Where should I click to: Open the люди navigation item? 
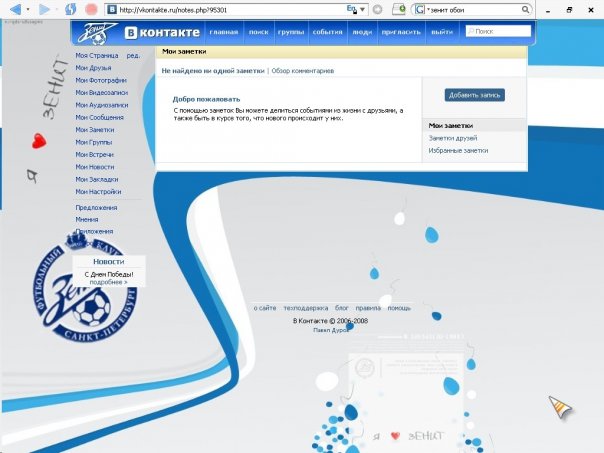(362, 32)
